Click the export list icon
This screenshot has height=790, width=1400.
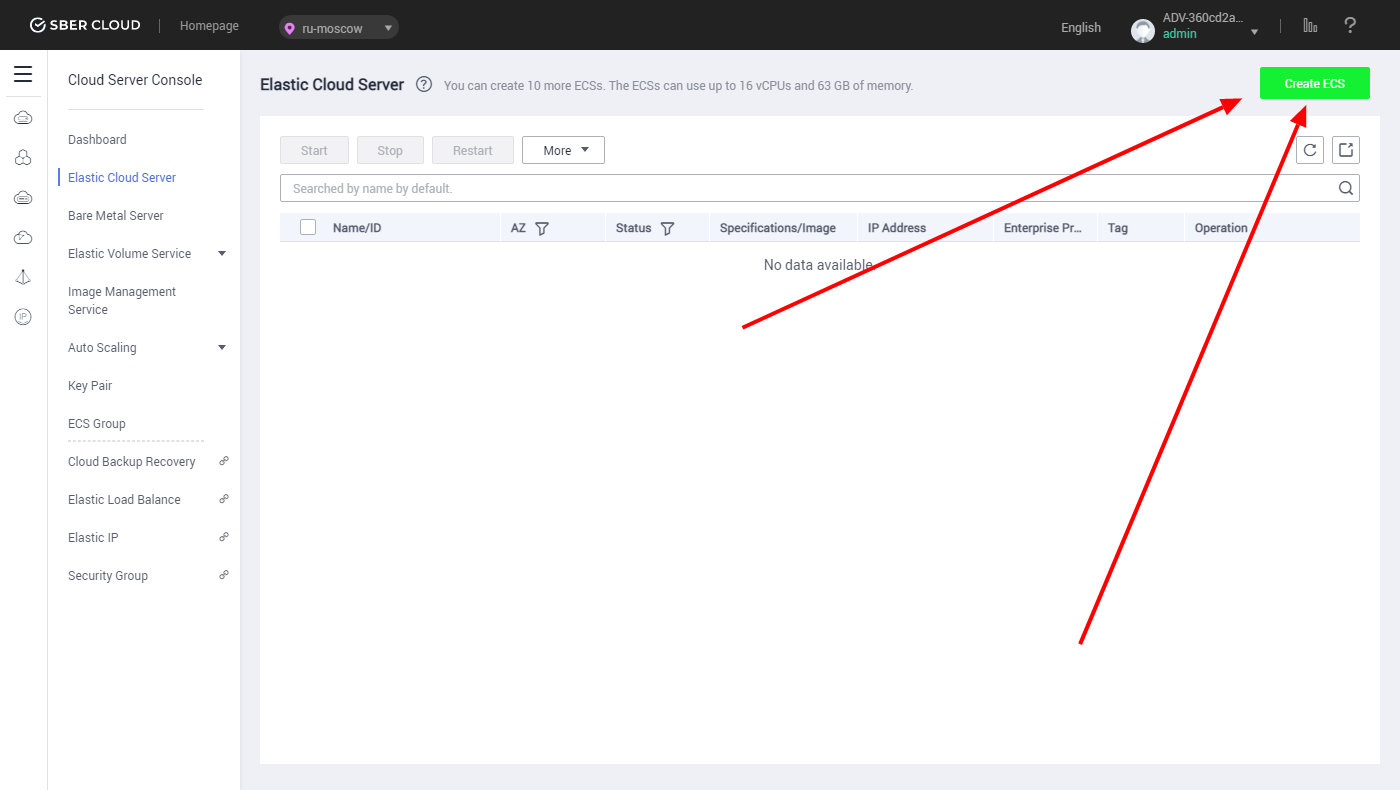pos(1346,150)
